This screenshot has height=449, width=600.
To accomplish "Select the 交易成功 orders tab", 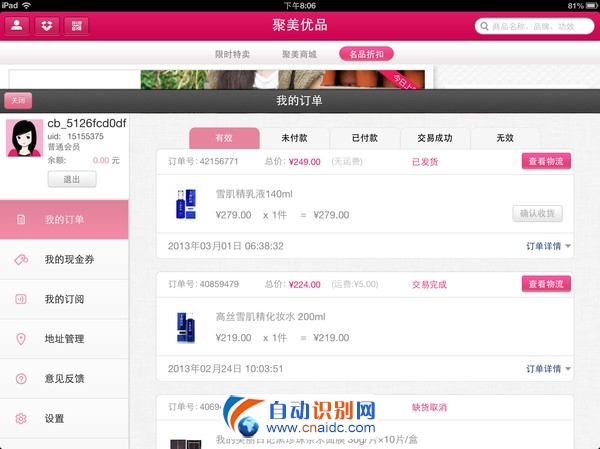I will pyautogui.click(x=435, y=138).
